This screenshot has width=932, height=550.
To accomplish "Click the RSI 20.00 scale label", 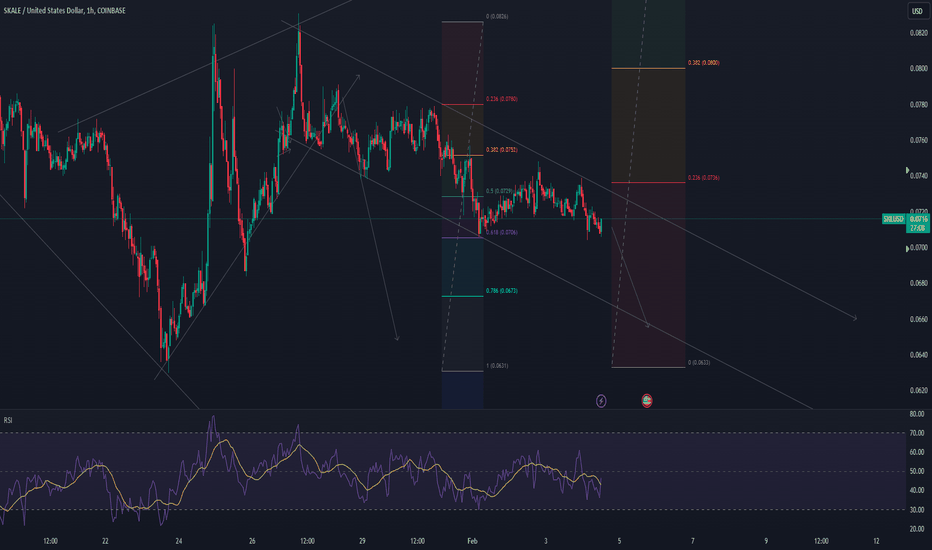I will (x=917, y=529).
